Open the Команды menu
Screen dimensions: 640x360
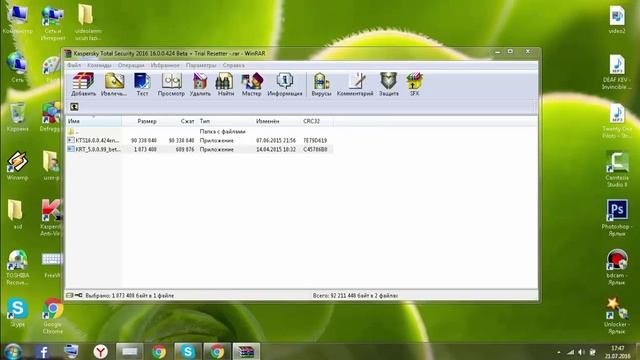coord(99,65)
